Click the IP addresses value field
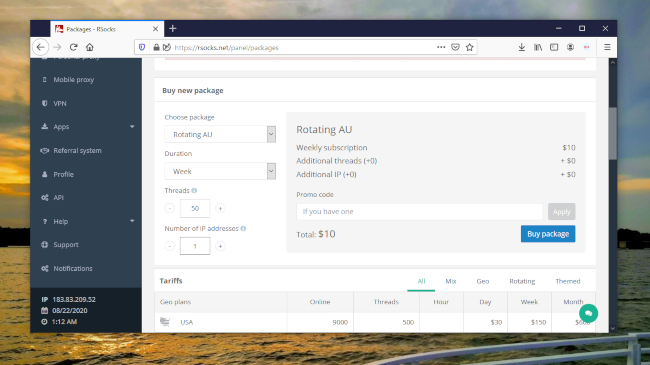 pos(195,246)
